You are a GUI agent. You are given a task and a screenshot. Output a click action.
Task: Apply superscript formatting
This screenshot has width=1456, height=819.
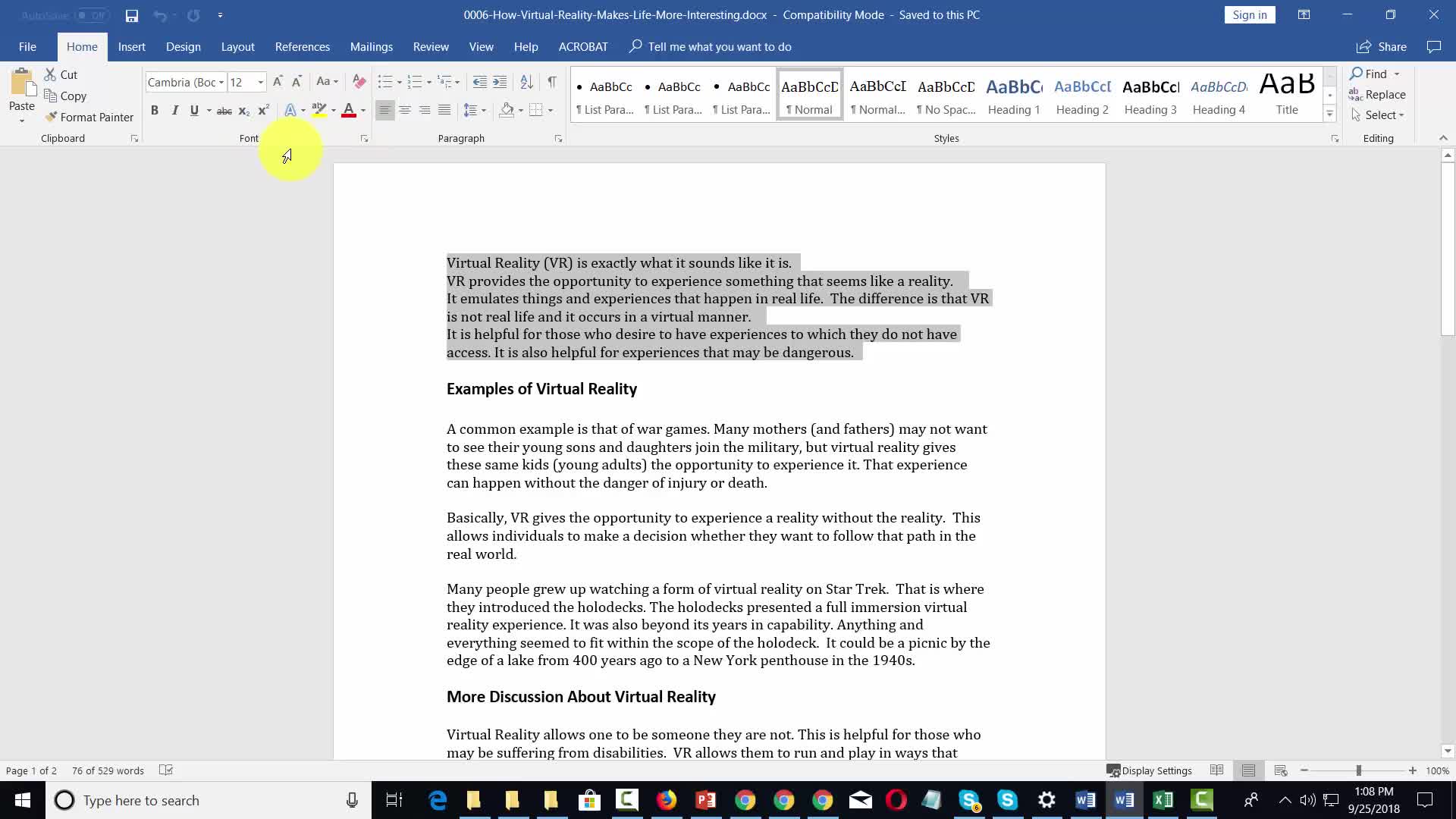coord(263,111)
